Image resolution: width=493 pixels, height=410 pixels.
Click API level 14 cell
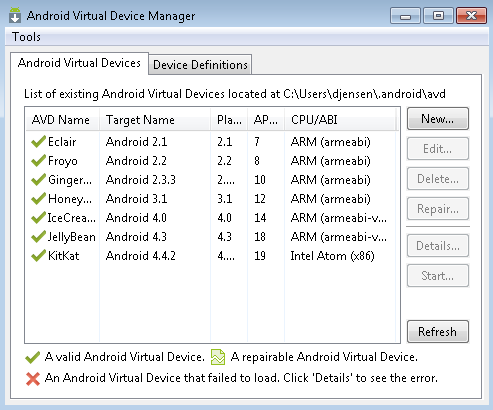pos(260,218)
